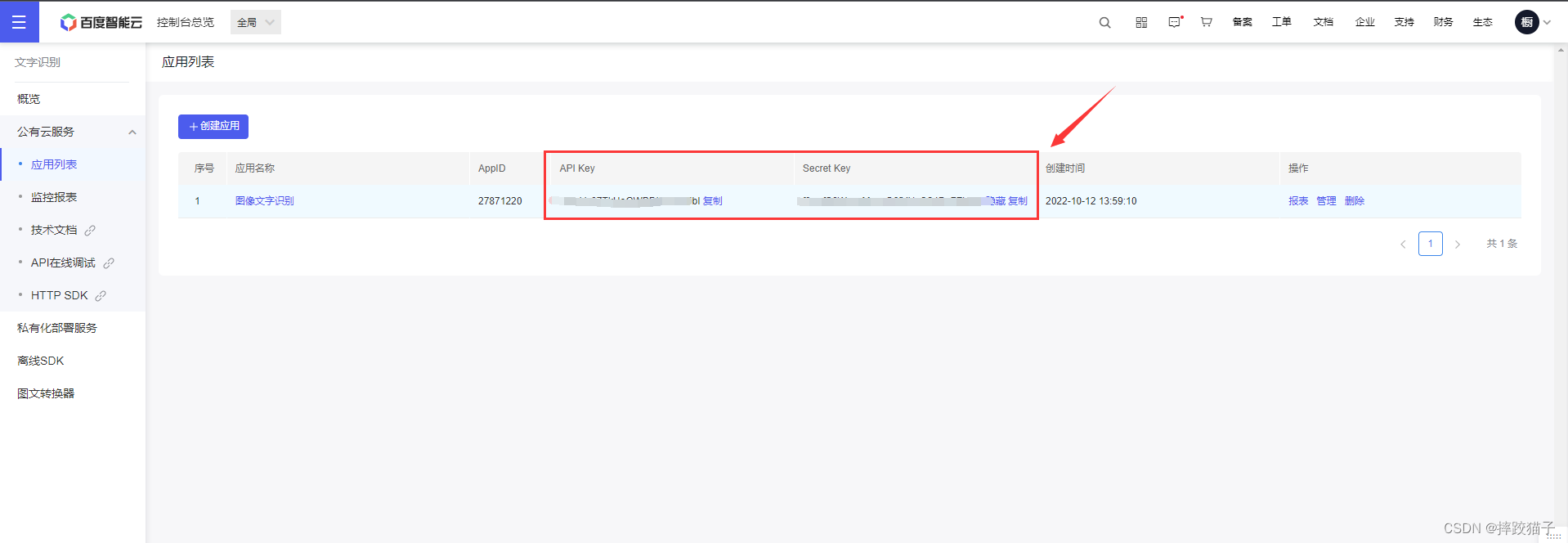Open the top bar search icon
The image size is (1568, 543).
[1104, 23]
